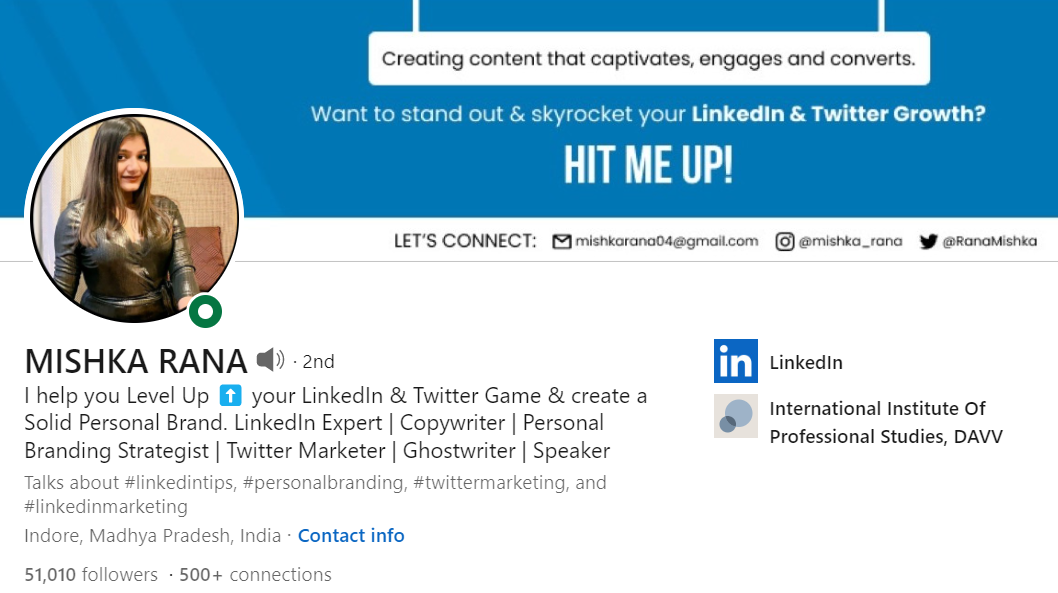The image size is (1058, 593).
Task: Click the @mishka_rana Instagram handle
Action: click(x=850, y=242)
